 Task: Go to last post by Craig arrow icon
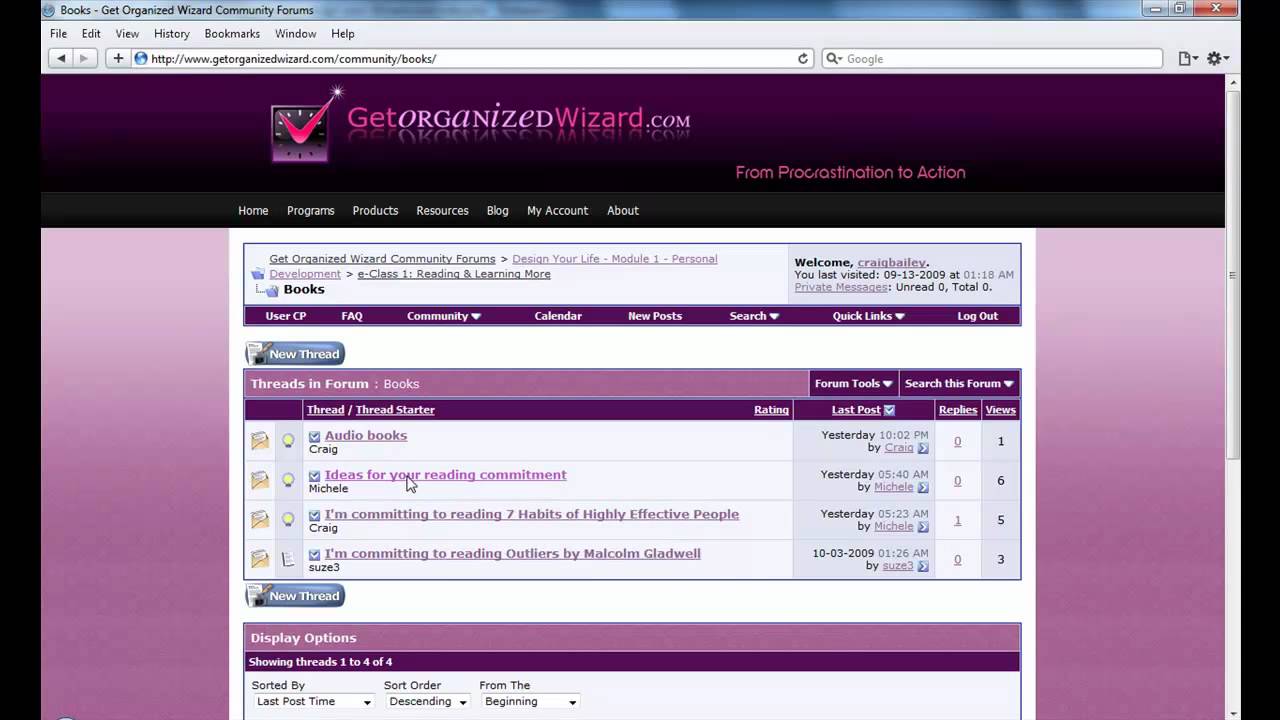[923, 448]
